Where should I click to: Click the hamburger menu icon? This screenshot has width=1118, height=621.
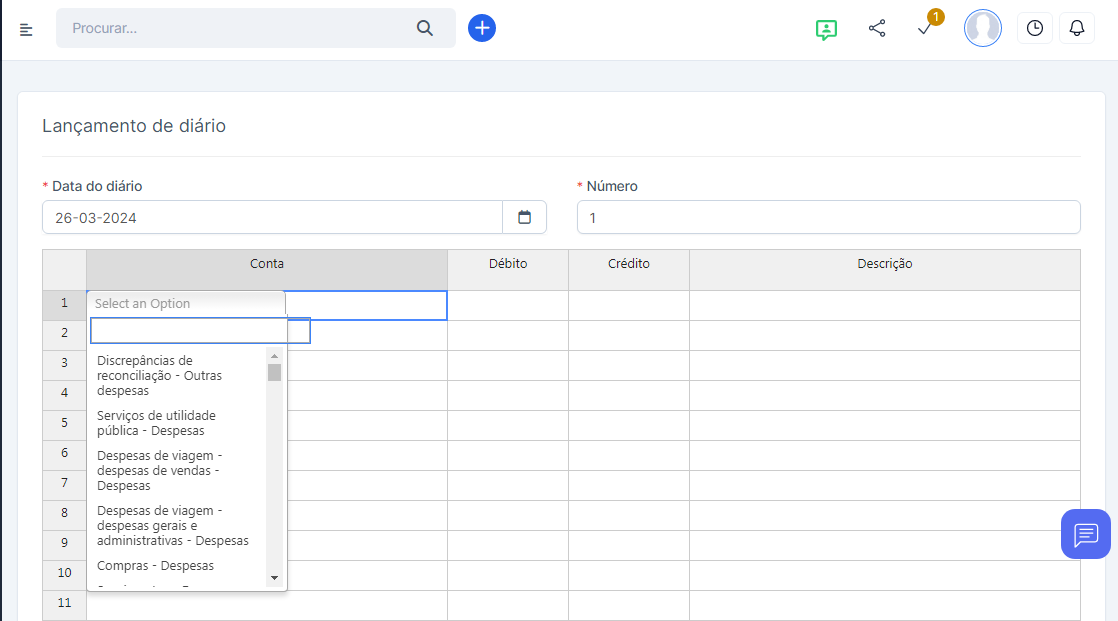(x=26, y=29)
